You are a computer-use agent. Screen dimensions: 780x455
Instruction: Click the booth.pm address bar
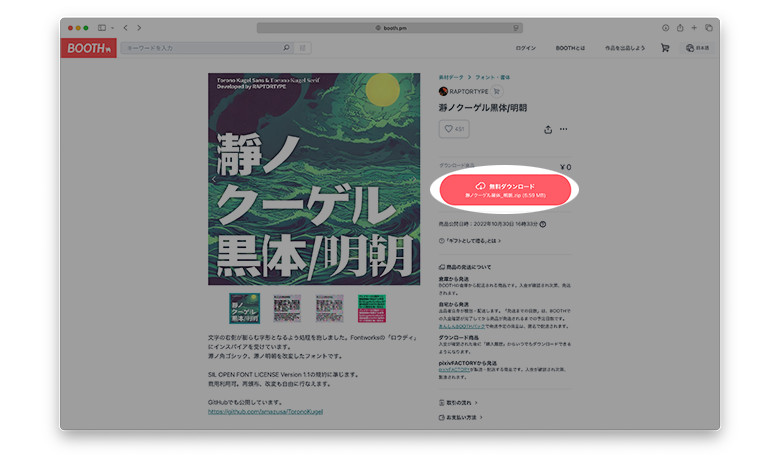390,28
